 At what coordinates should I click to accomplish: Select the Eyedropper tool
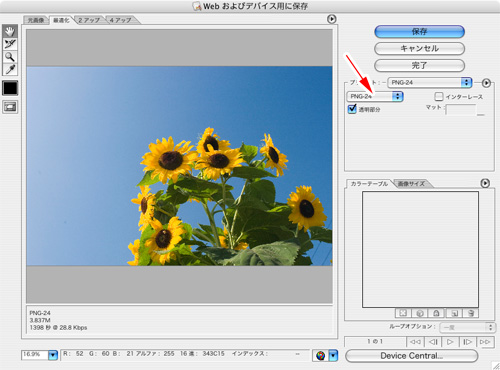[10, 69]
